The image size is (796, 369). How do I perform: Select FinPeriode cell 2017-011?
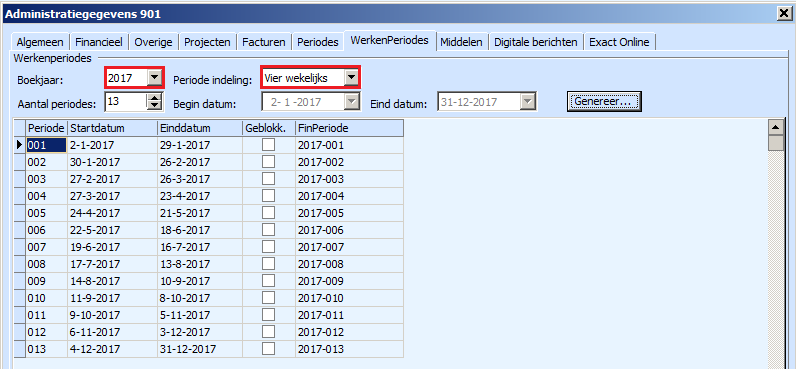pos(349,315)
